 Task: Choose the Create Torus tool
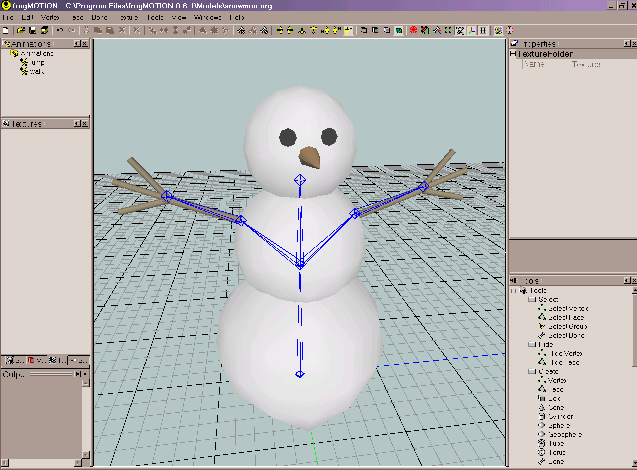click(x=552, y=453)
